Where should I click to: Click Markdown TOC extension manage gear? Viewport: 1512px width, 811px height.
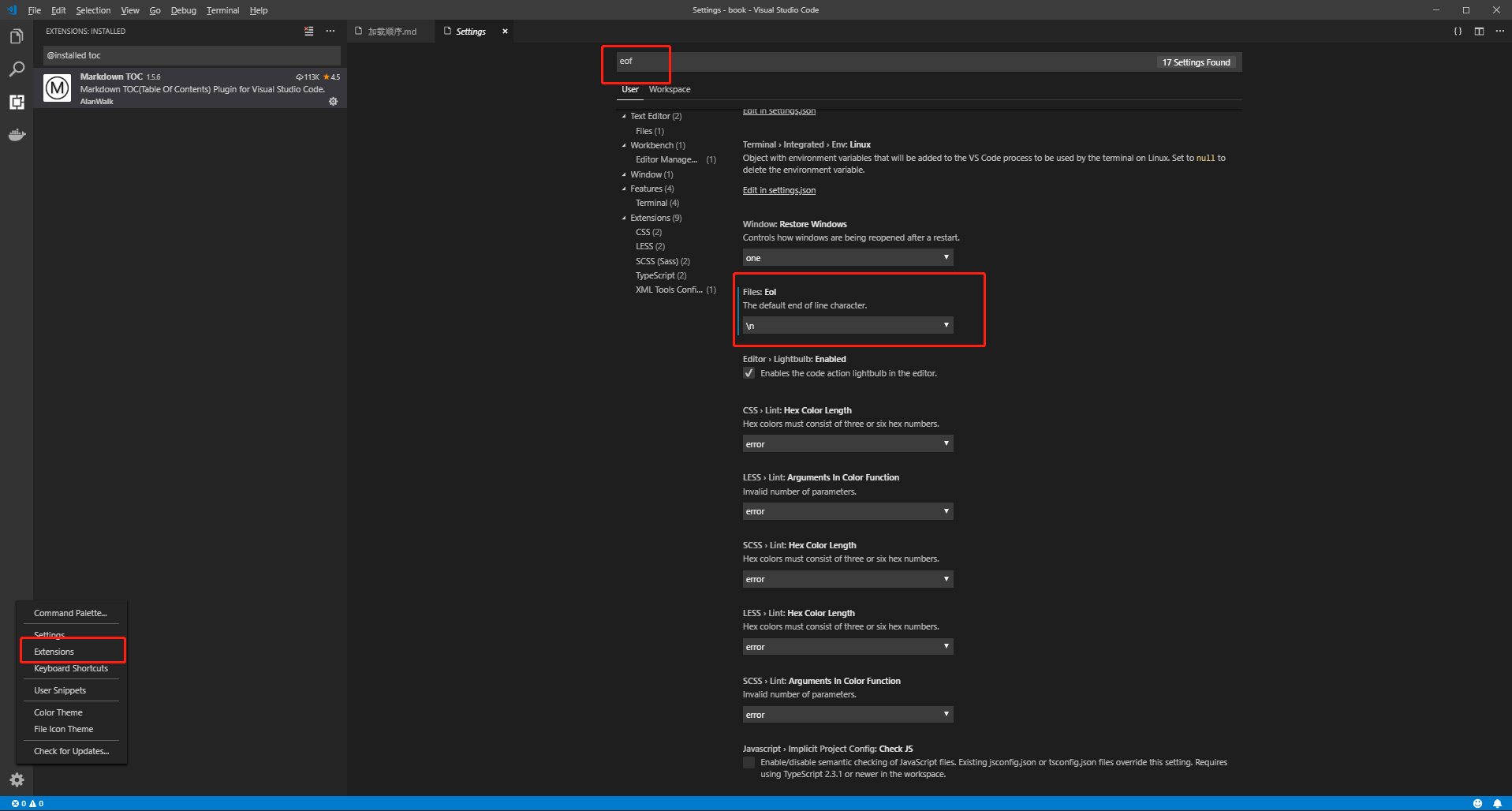[333, 102]
